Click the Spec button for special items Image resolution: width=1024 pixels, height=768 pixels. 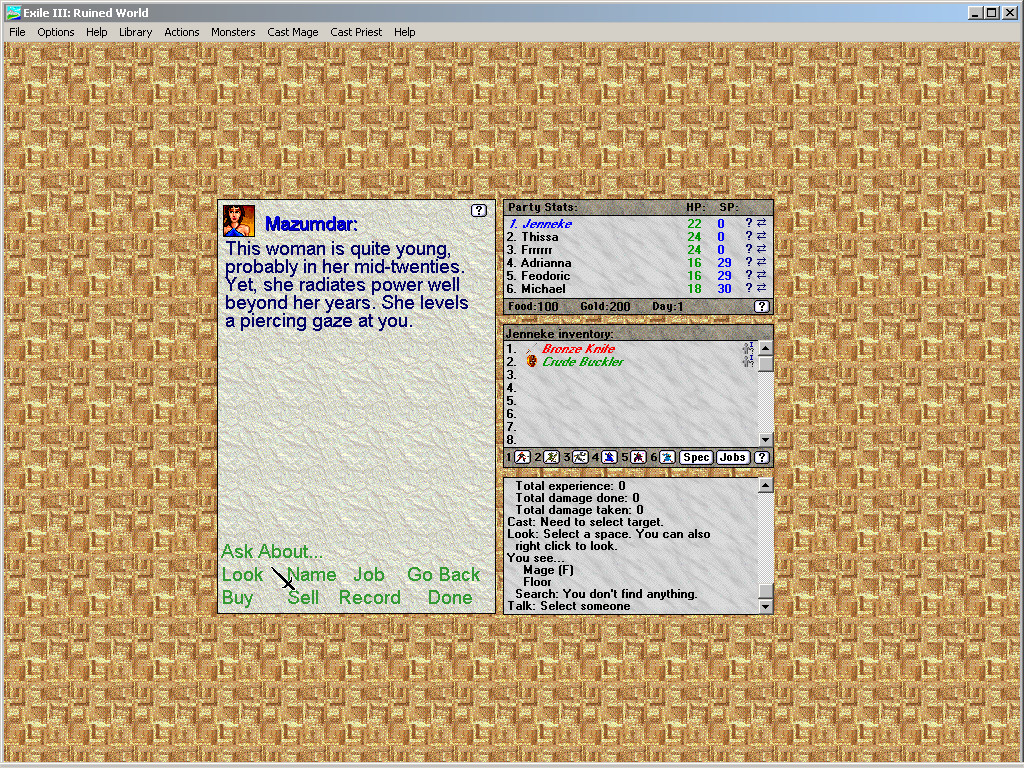coord(696,457)
